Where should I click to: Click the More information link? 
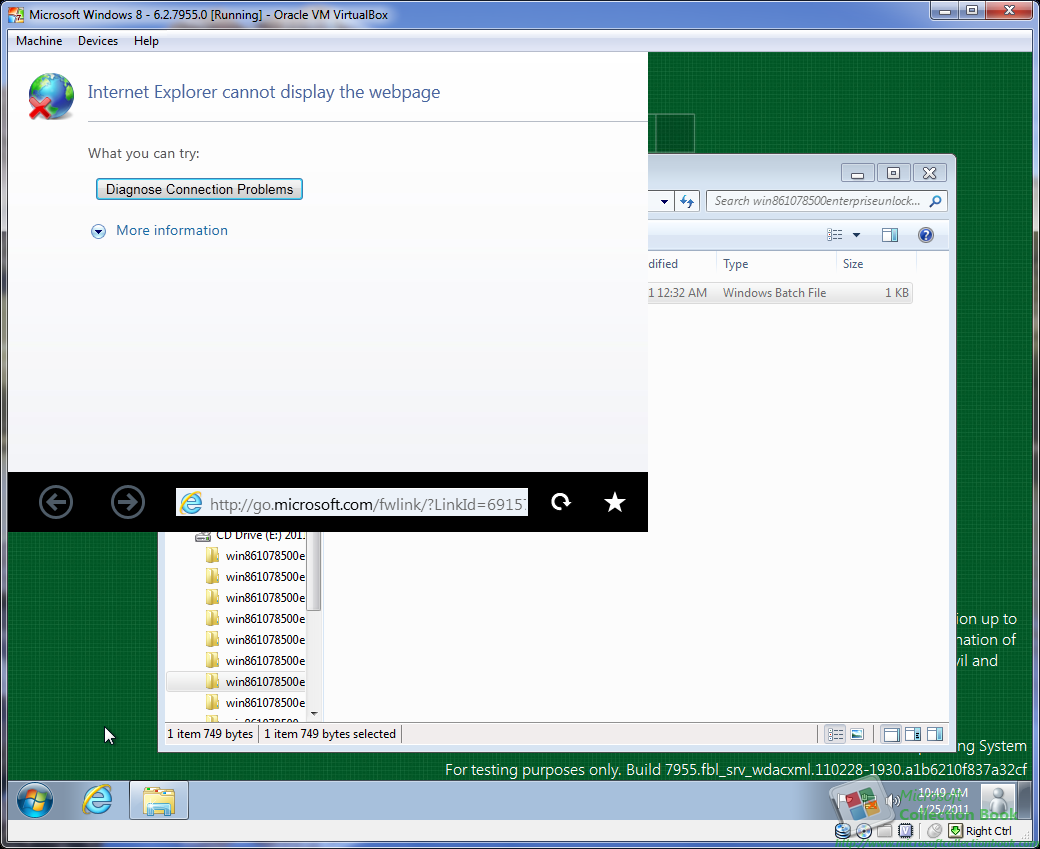tap(172, 230)
